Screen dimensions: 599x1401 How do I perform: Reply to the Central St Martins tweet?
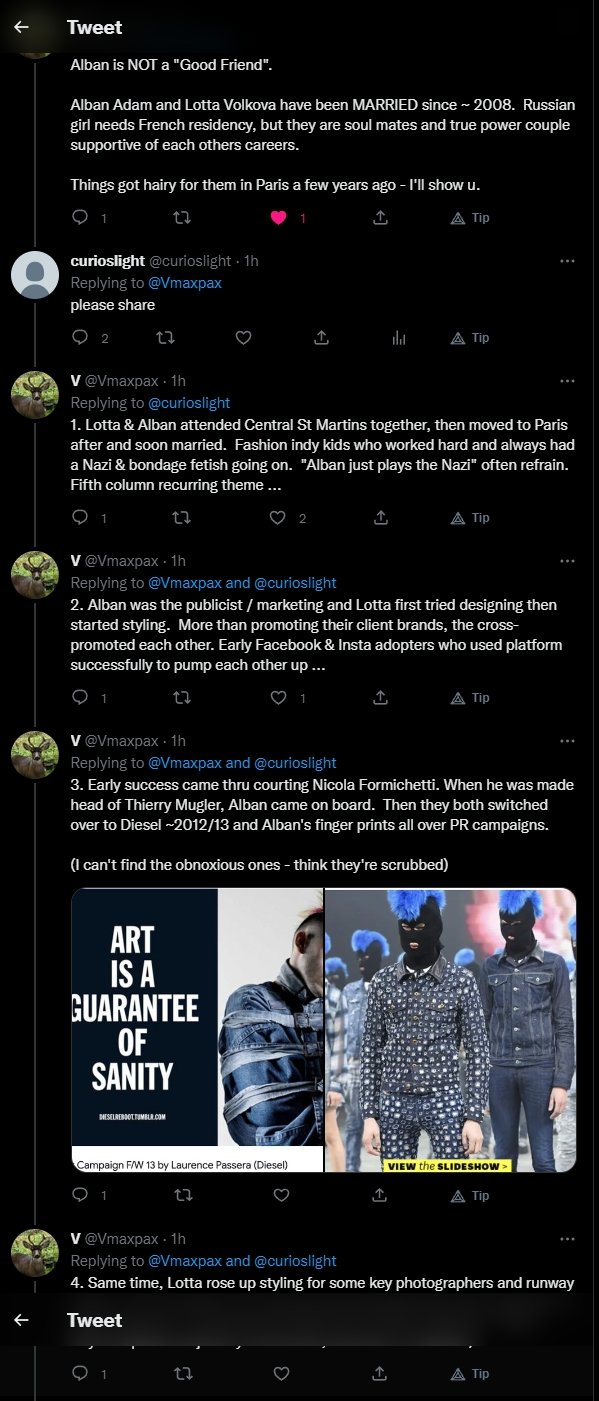[81, 518]
